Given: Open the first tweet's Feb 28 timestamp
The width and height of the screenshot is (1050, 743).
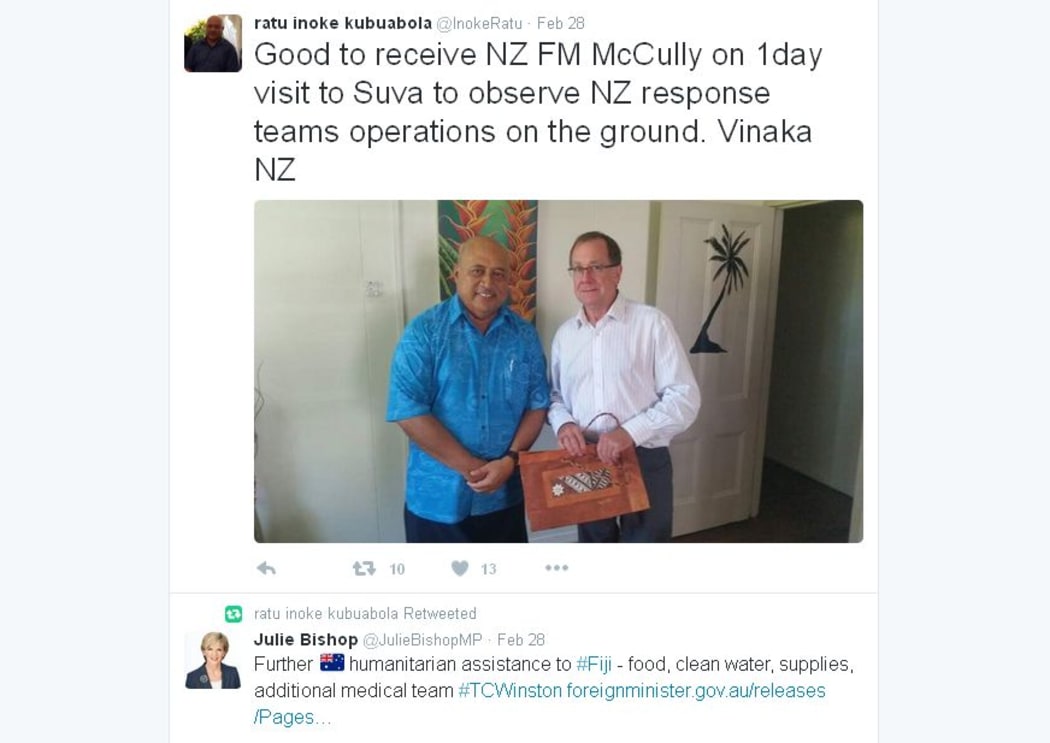Looking at the screenshot, I should click(560, 23).
